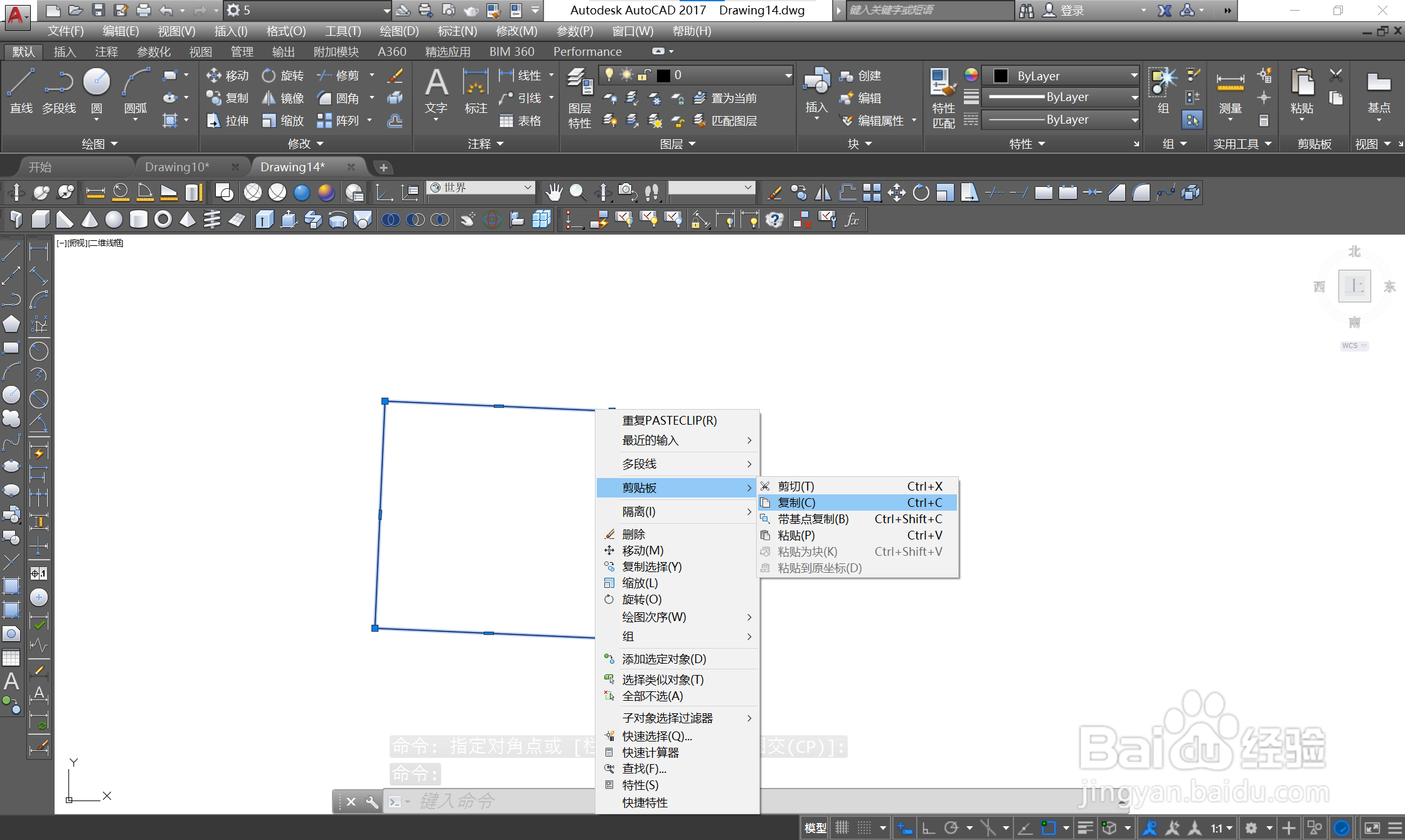
Task: Click the Save icon in quick access toolbar
Action: (98, 10)
